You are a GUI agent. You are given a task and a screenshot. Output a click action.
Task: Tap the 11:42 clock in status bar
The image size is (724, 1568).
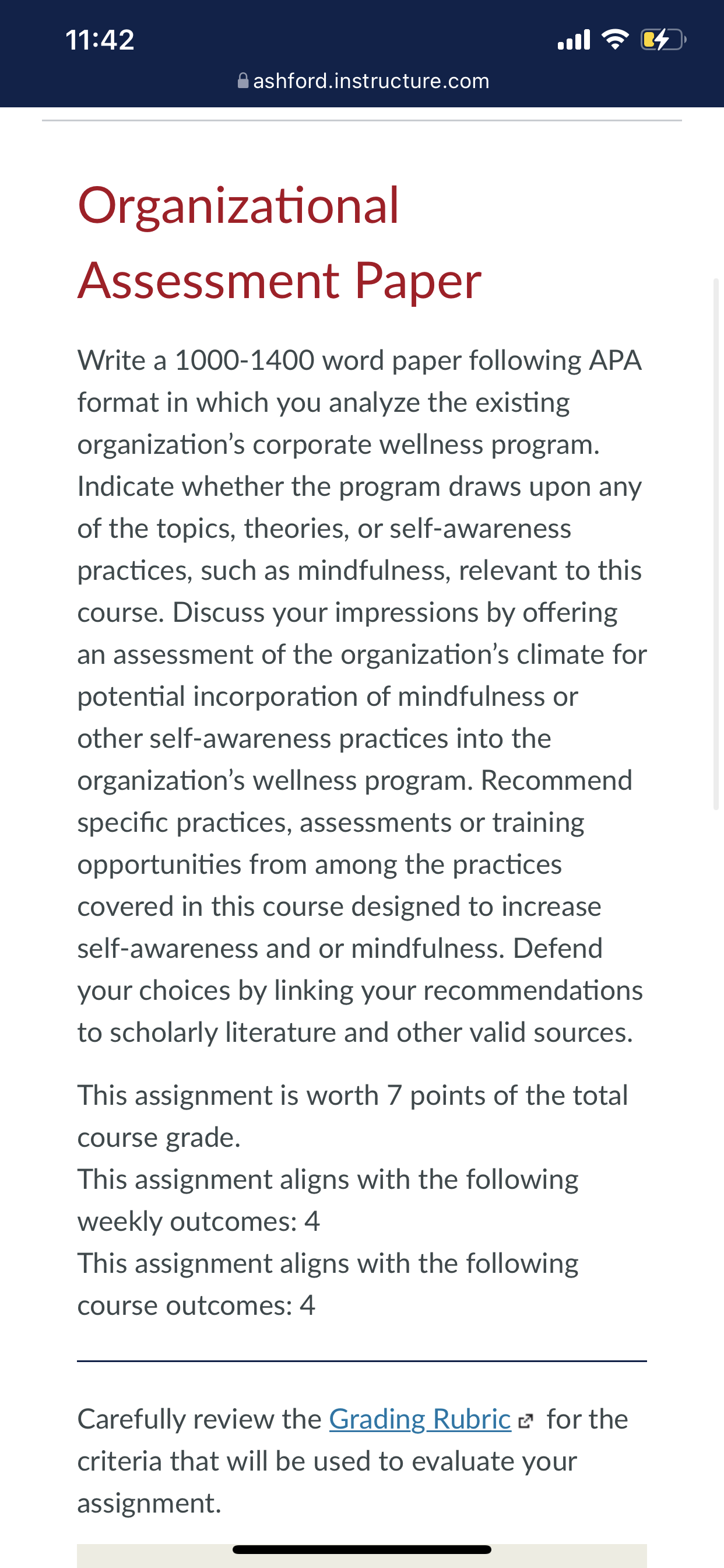coord(100,40)
